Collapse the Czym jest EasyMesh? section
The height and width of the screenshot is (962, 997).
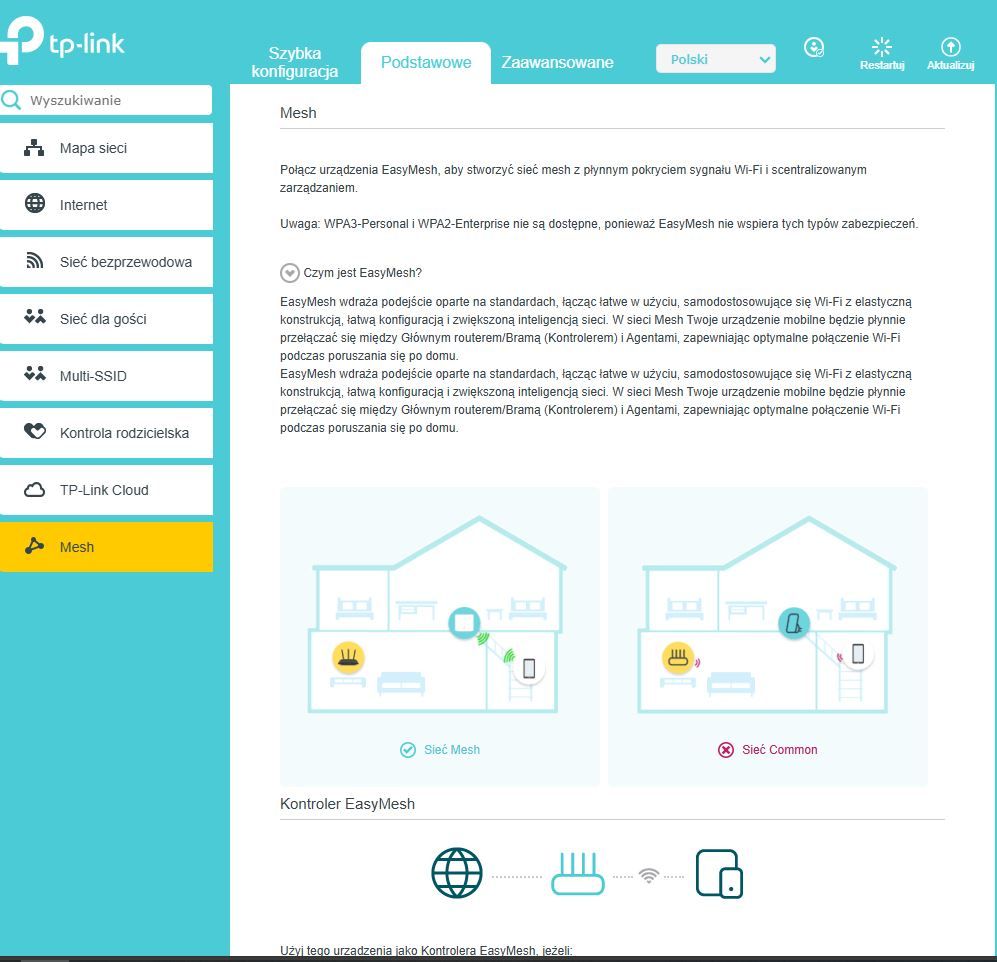pos(289,273)
